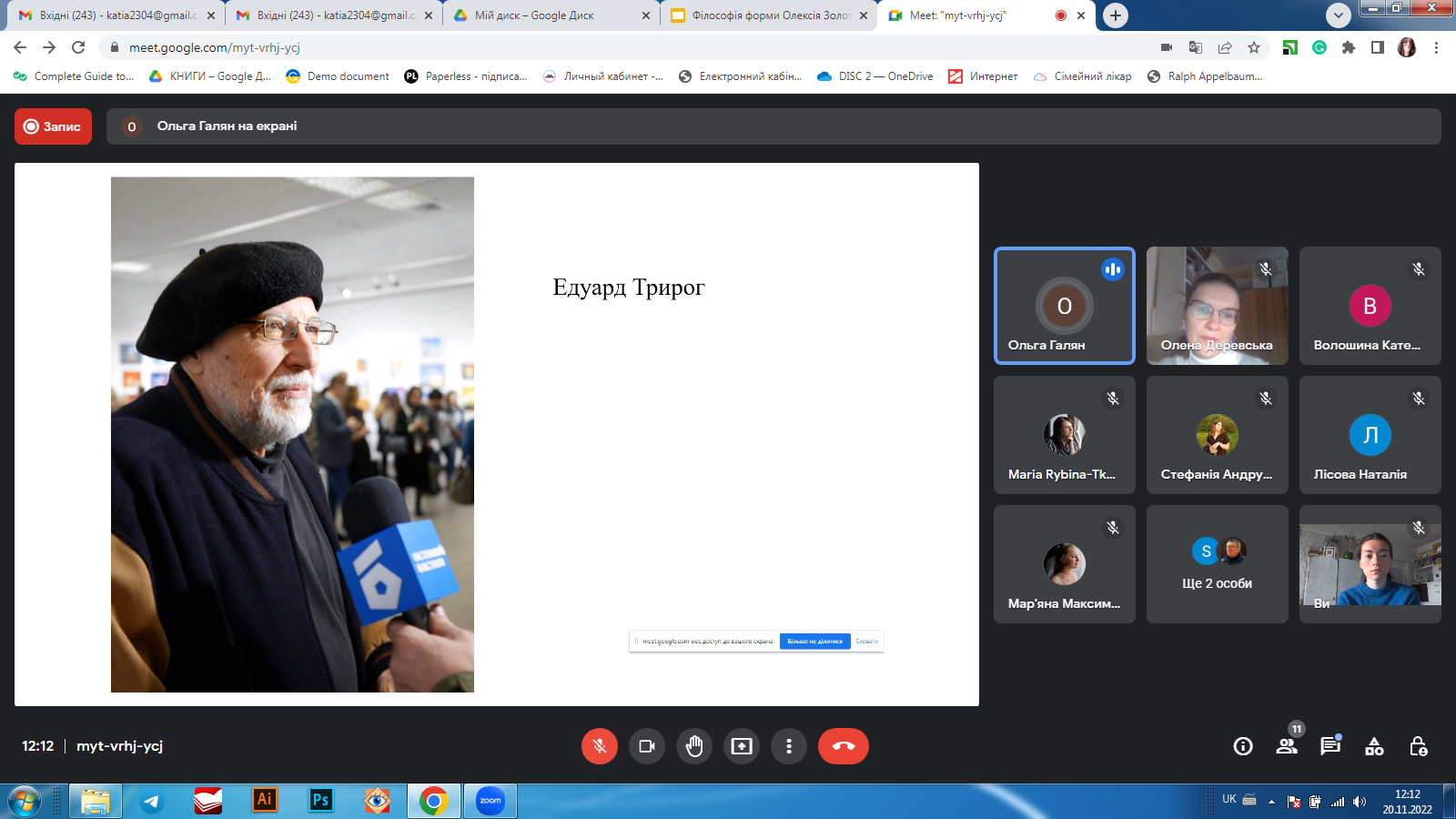Screen dimensions: 1456x819
Task: Open present screen sharing option
Action: (x=742, y=746)
